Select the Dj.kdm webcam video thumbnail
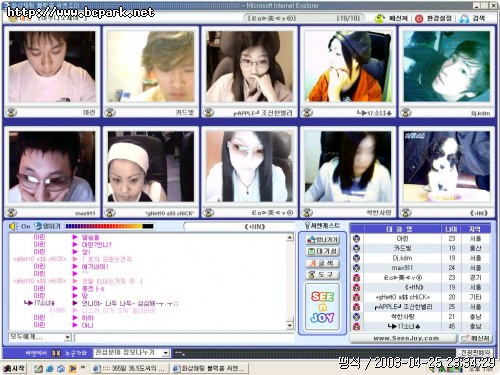The height and width of the screenshot is (375, 500). pyautogui.click(x=447, y=67)
